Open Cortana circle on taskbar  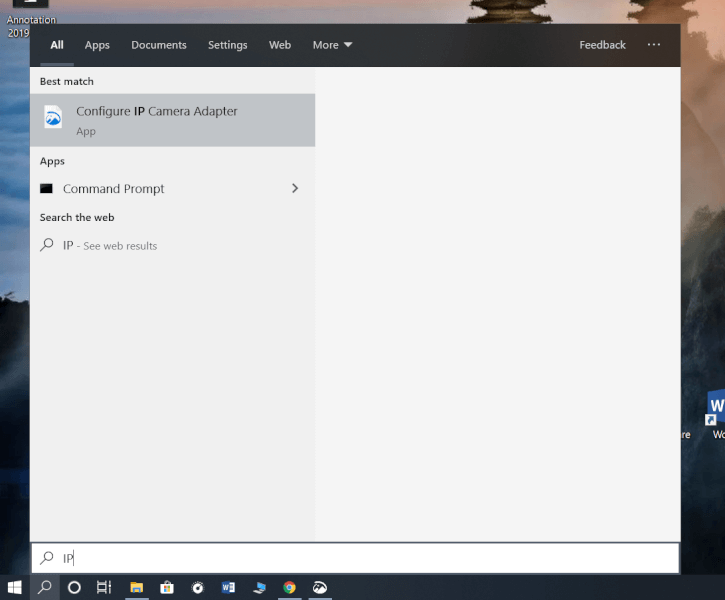pyautogui.click(x=74, y=588)
